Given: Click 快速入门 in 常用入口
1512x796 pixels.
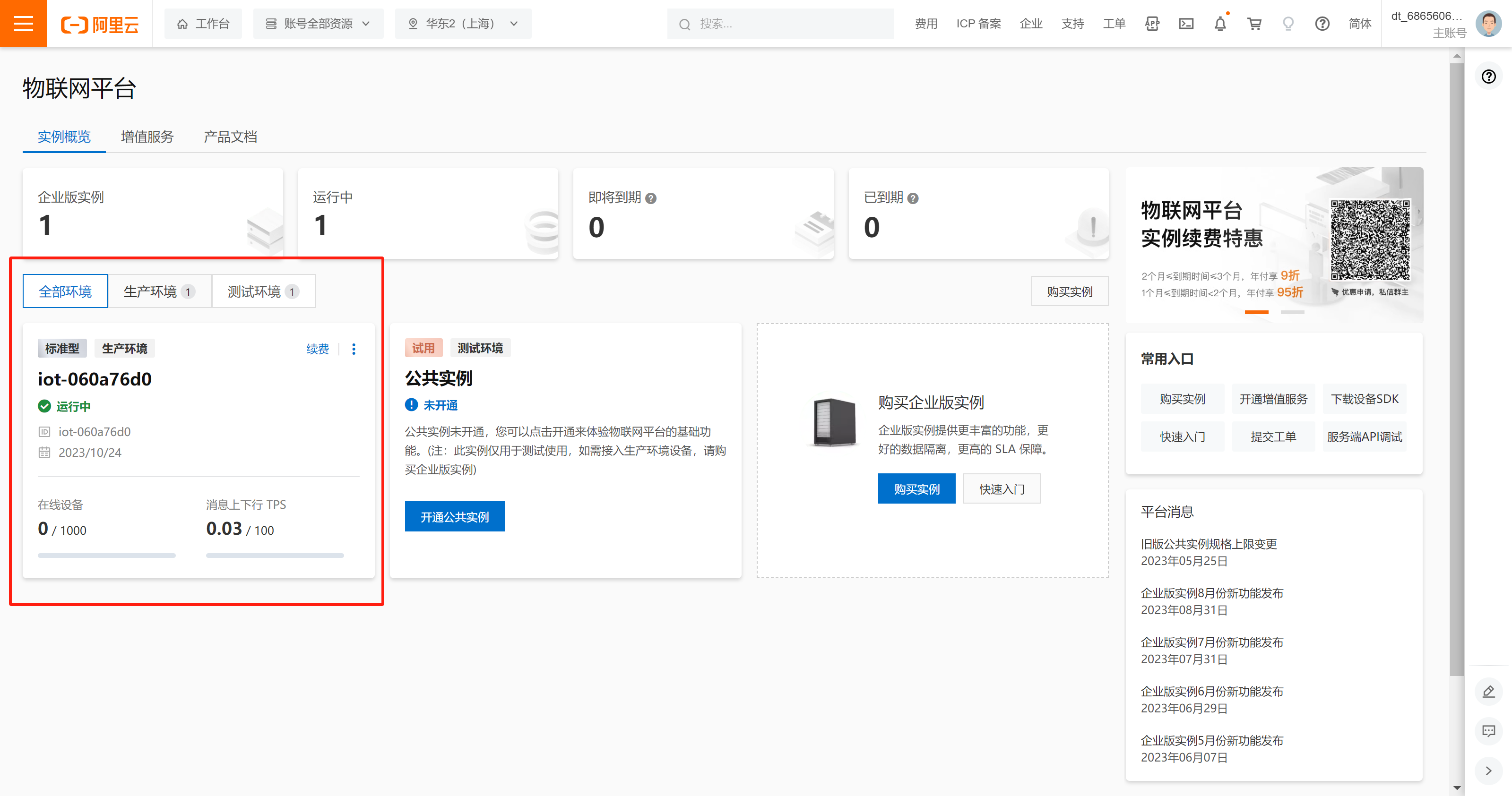Looking at the screenshot, I should pyautogui.click(x=1182, y=437).
